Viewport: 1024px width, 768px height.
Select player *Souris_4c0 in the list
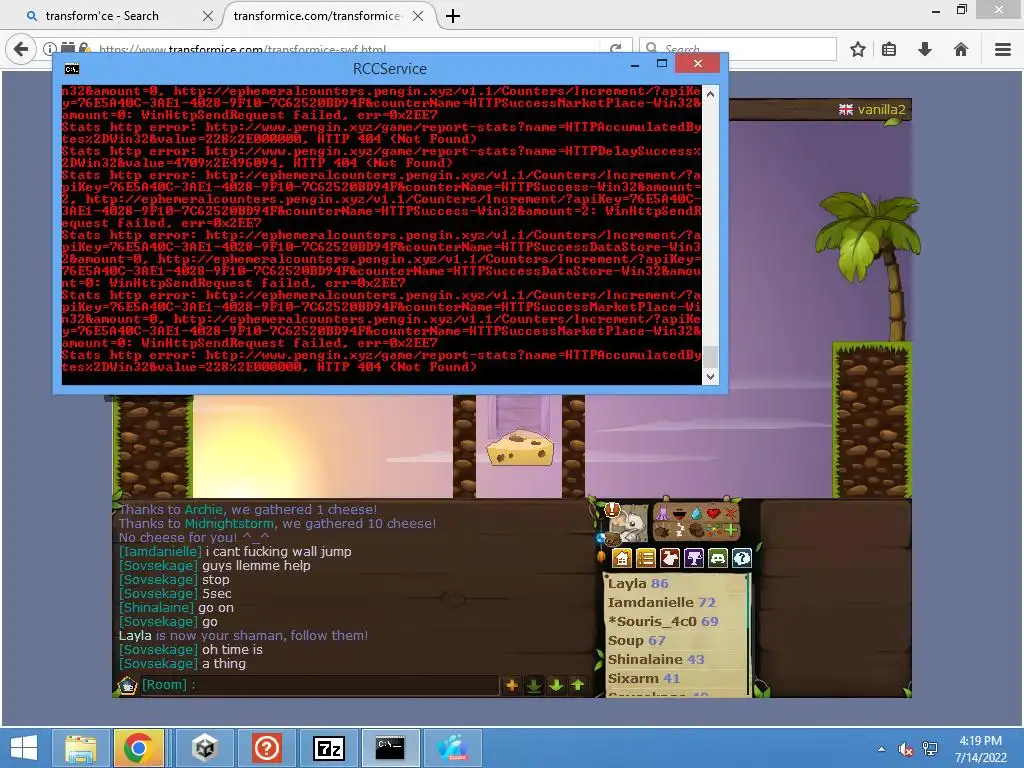pos(663,621)
